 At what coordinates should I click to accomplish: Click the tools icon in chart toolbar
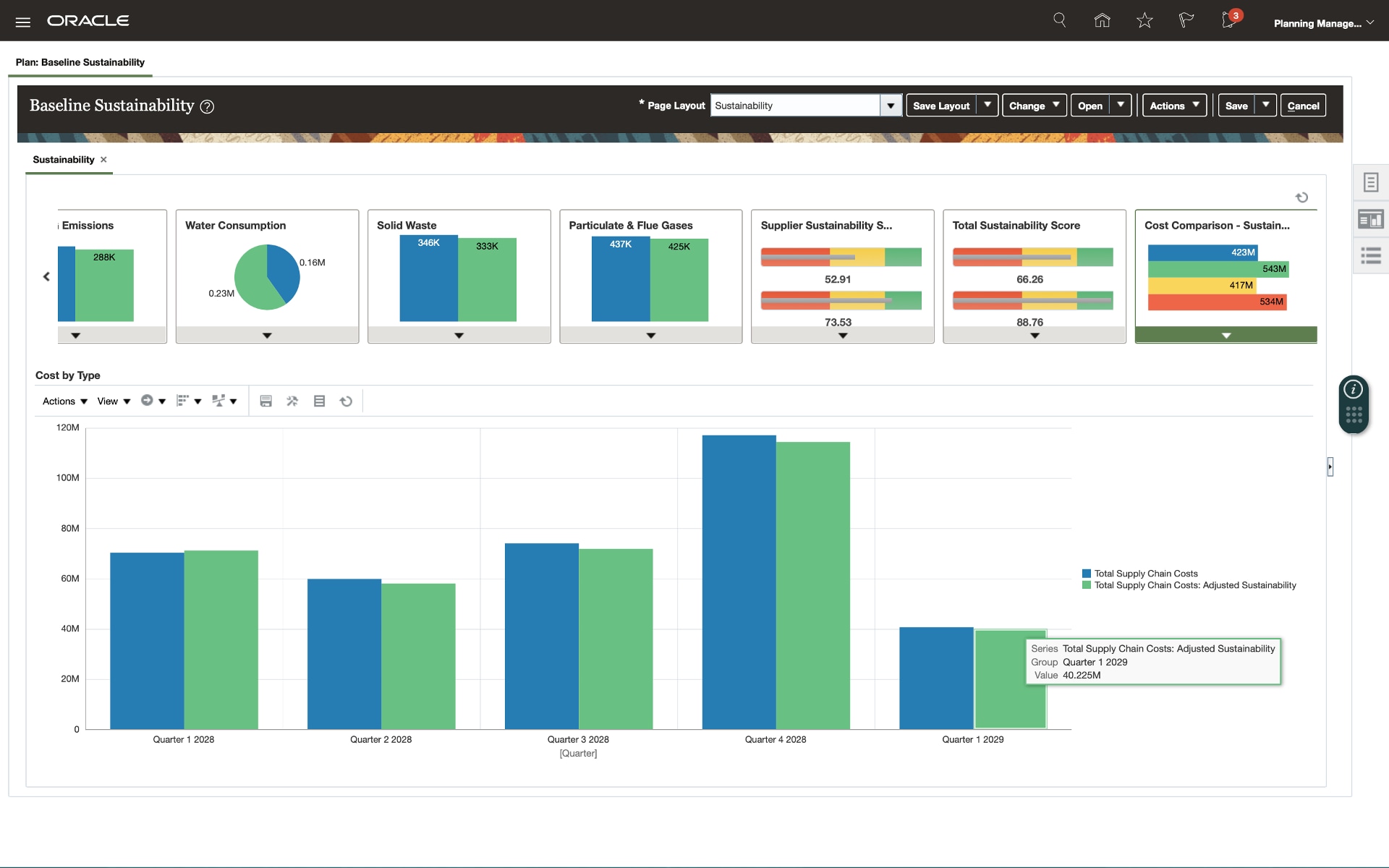[292, 401]
